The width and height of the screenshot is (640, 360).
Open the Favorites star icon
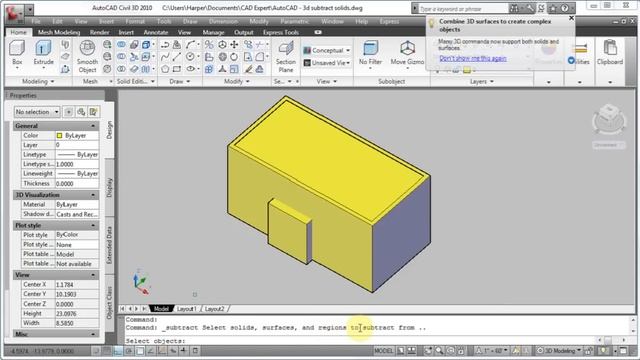553,8
